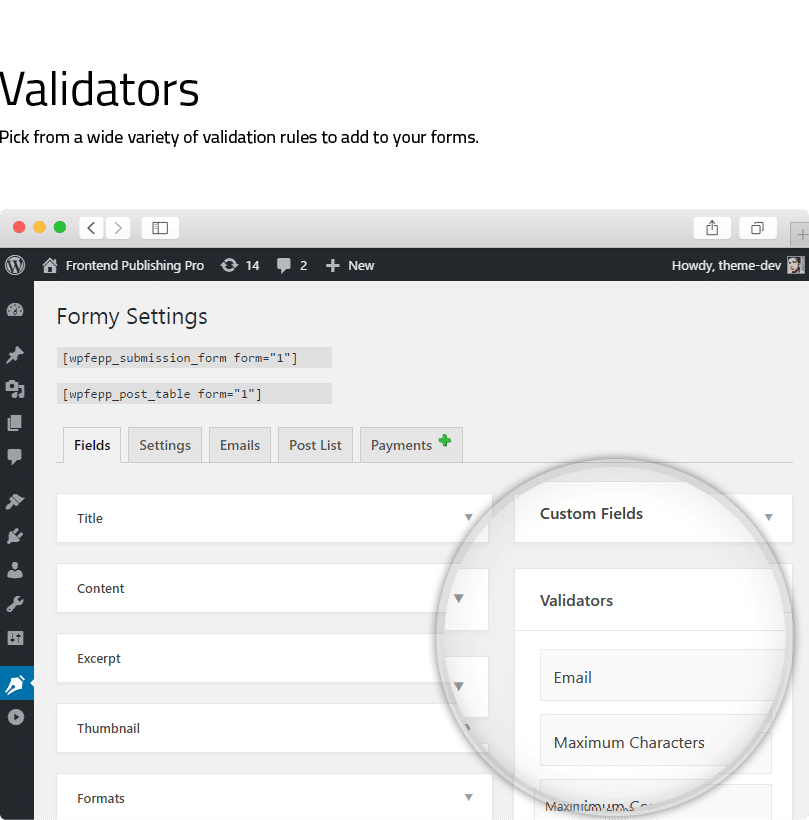Click the browser share button
The image size is (809, 820).
click(x=712, y=228)
